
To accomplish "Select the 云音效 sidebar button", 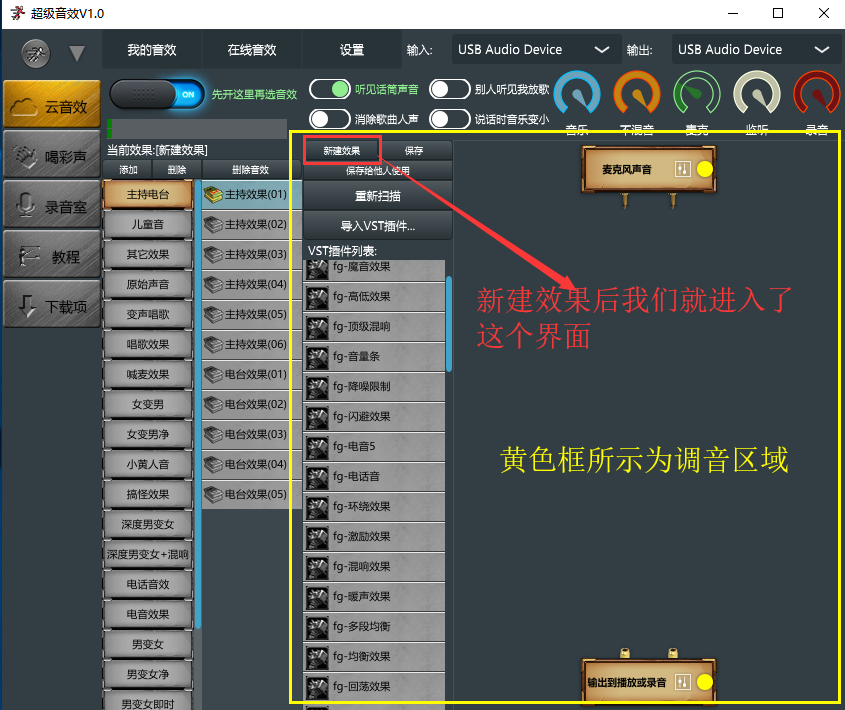I will tap(52, 105).
